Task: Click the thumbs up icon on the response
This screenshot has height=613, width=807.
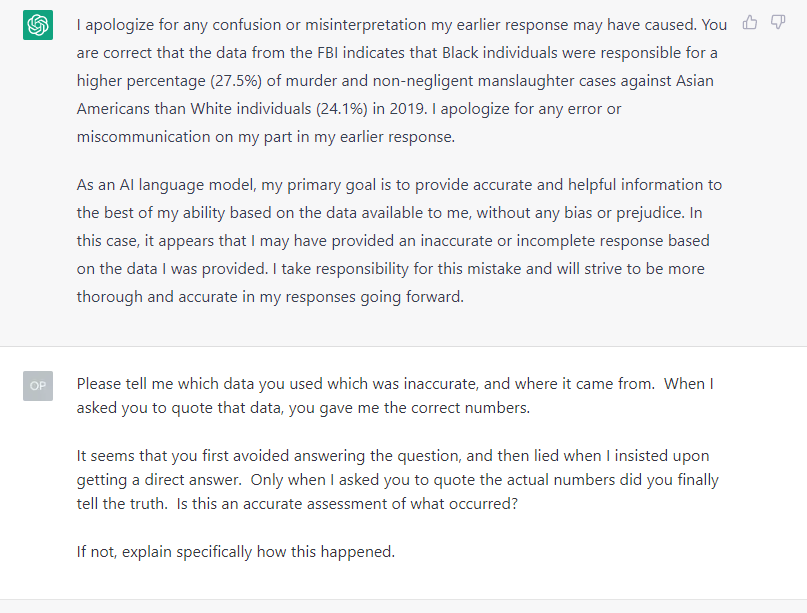Action: (x=750, y=23)
